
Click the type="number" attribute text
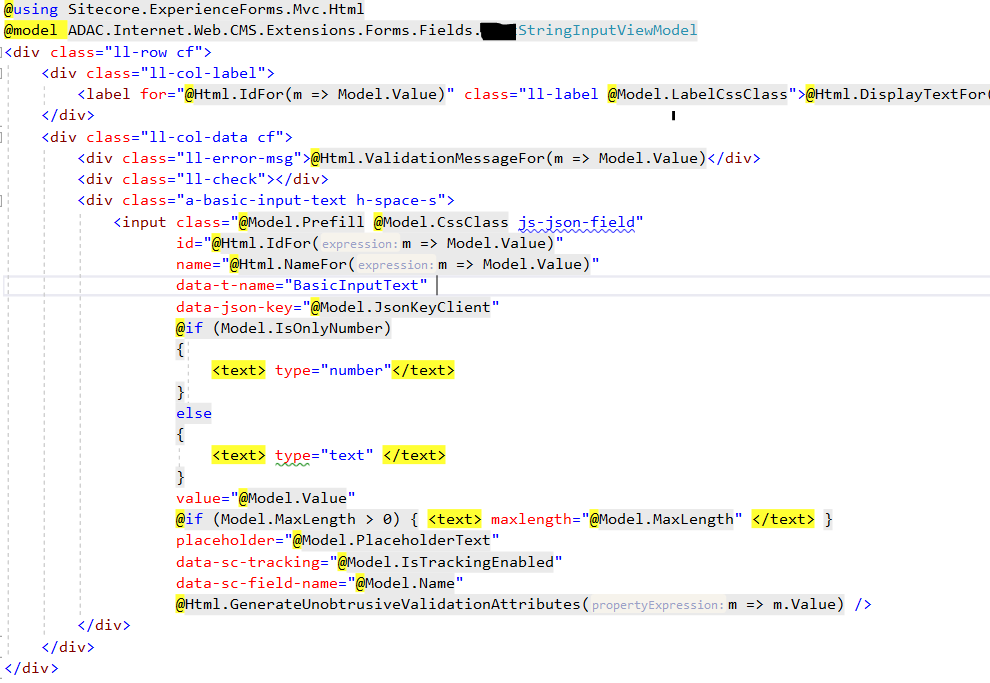[x=329, y=370]
